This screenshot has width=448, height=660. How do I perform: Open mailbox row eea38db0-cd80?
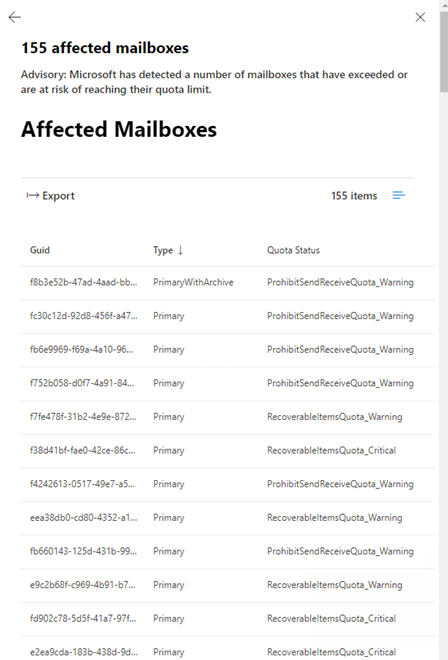pos(227,518)
